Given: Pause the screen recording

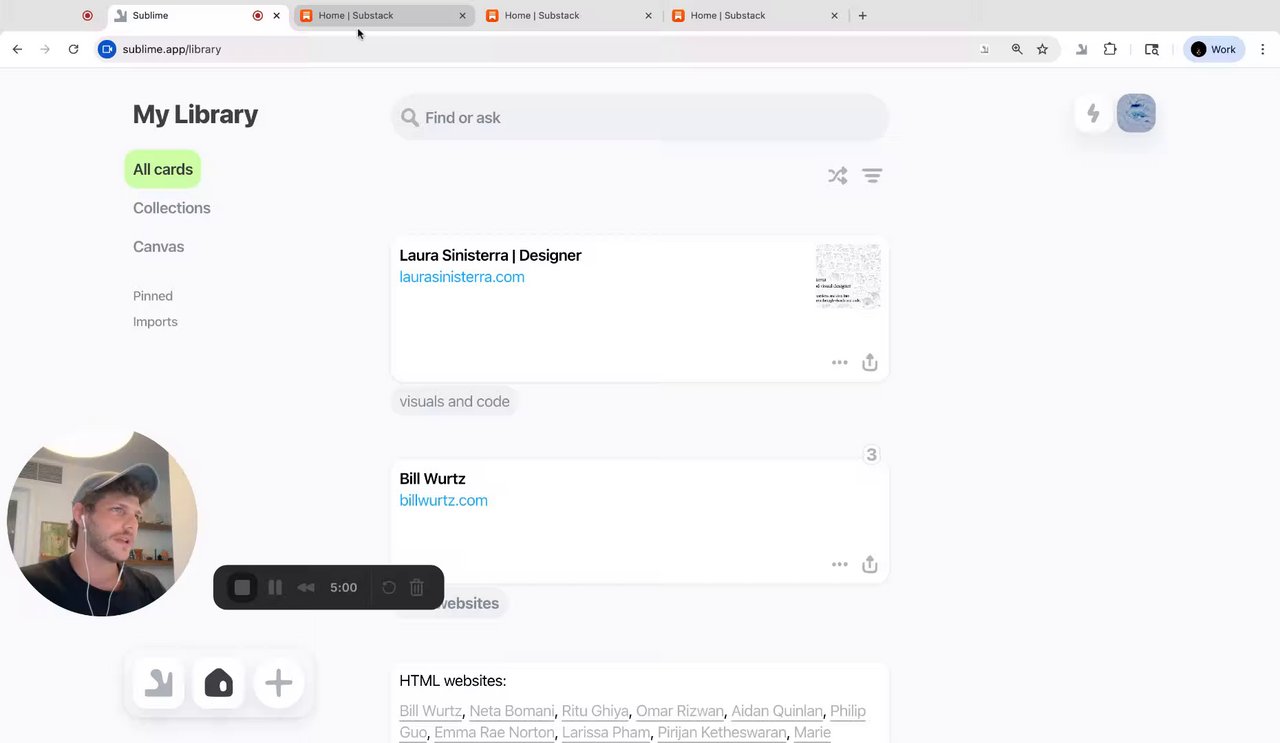Looking at the screenshot, I should [x=275, y=588].
